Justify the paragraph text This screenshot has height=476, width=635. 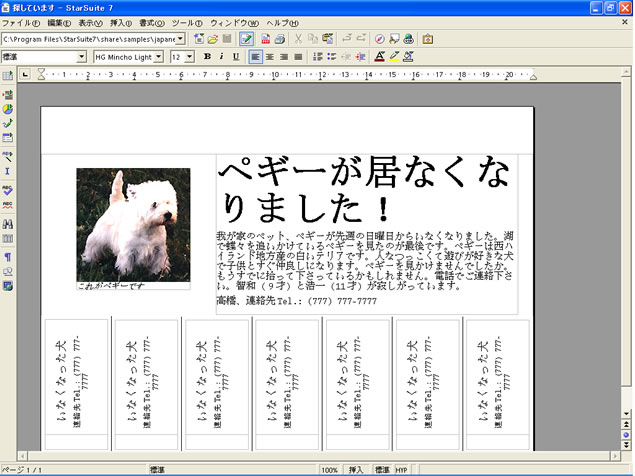pyautogui.click(x=298, y=57)
